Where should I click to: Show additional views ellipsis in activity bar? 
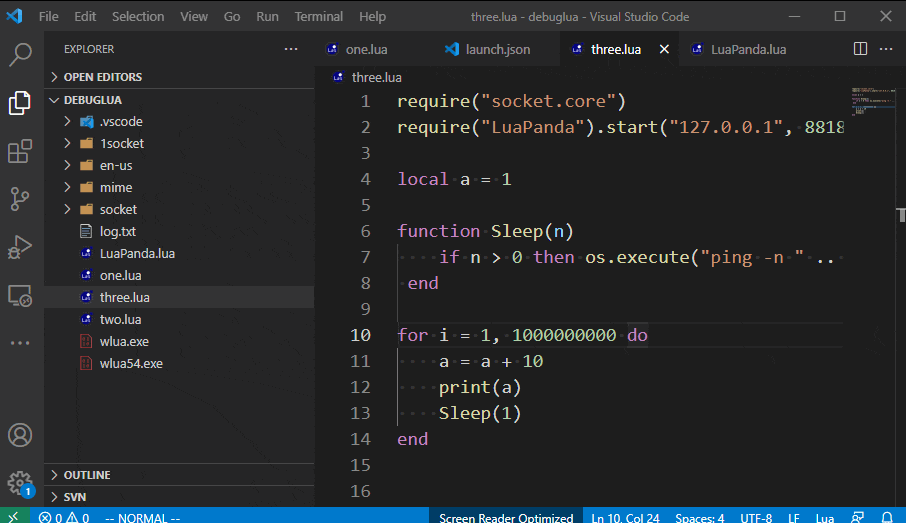[x=20, y=343]
